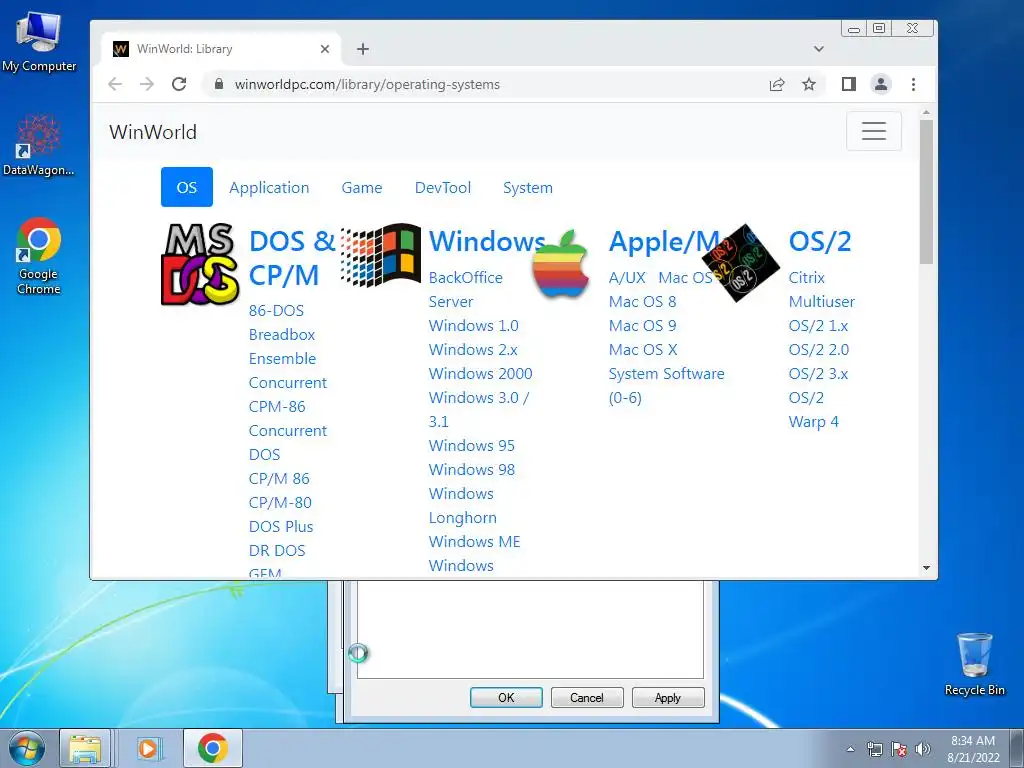Share this page from address bar
This screenshot has width=1024, height=768.
click(x=776, y=84)
